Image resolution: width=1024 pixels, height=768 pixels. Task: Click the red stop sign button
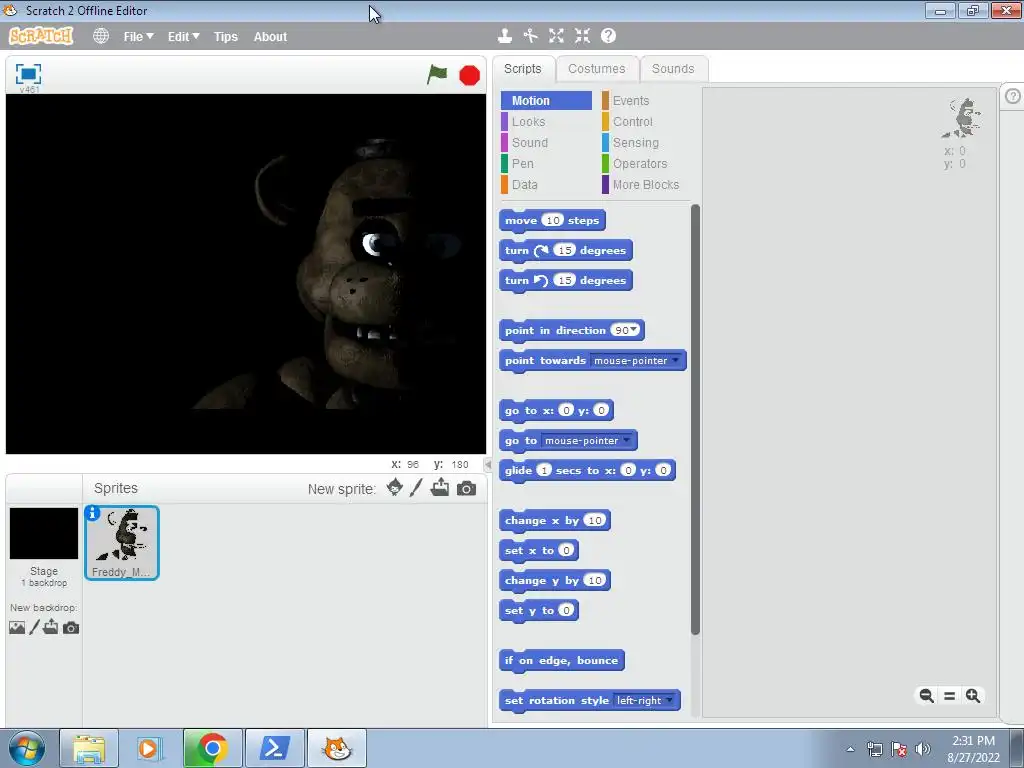(469, 76)
